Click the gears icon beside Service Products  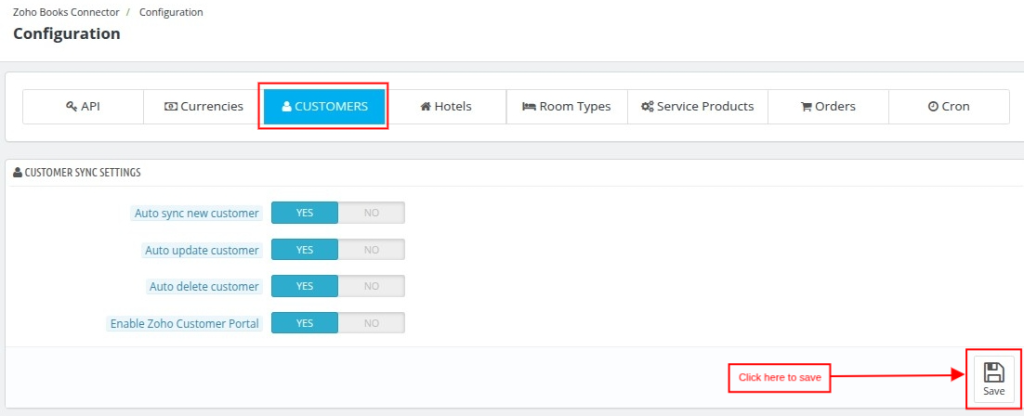(x=647, y=106)
